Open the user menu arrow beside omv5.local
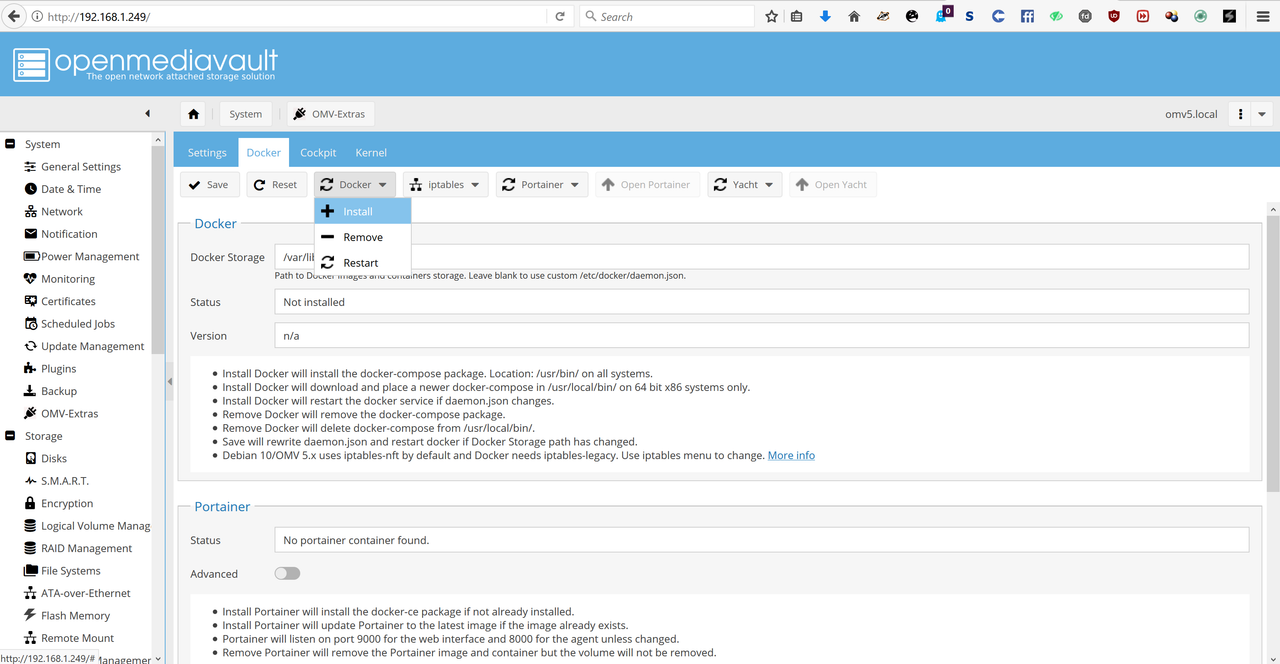Screen dimensions: 1280x664 (1262, 114)
